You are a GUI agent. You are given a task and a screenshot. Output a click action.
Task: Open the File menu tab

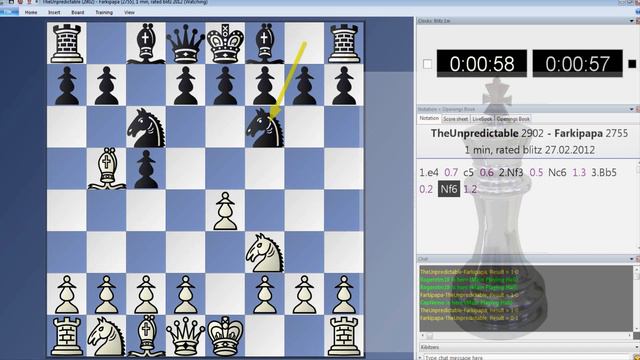[x=9, y=12]
